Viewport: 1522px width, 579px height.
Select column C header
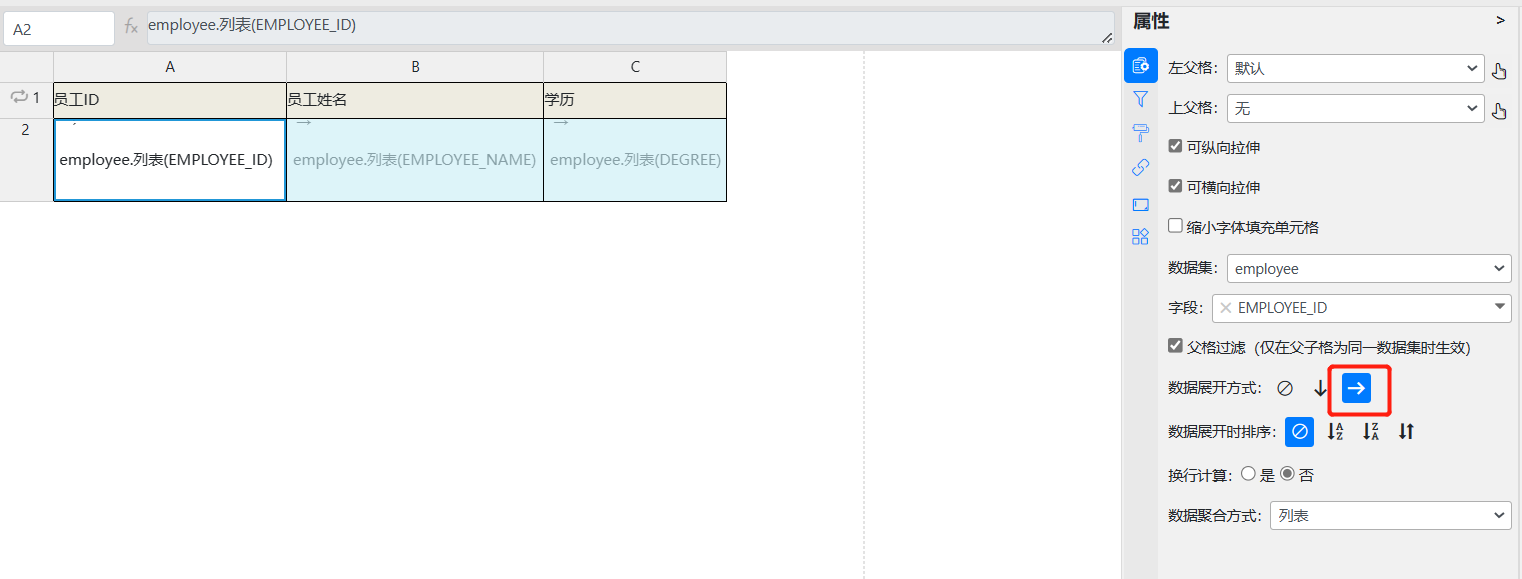point(635,67)
